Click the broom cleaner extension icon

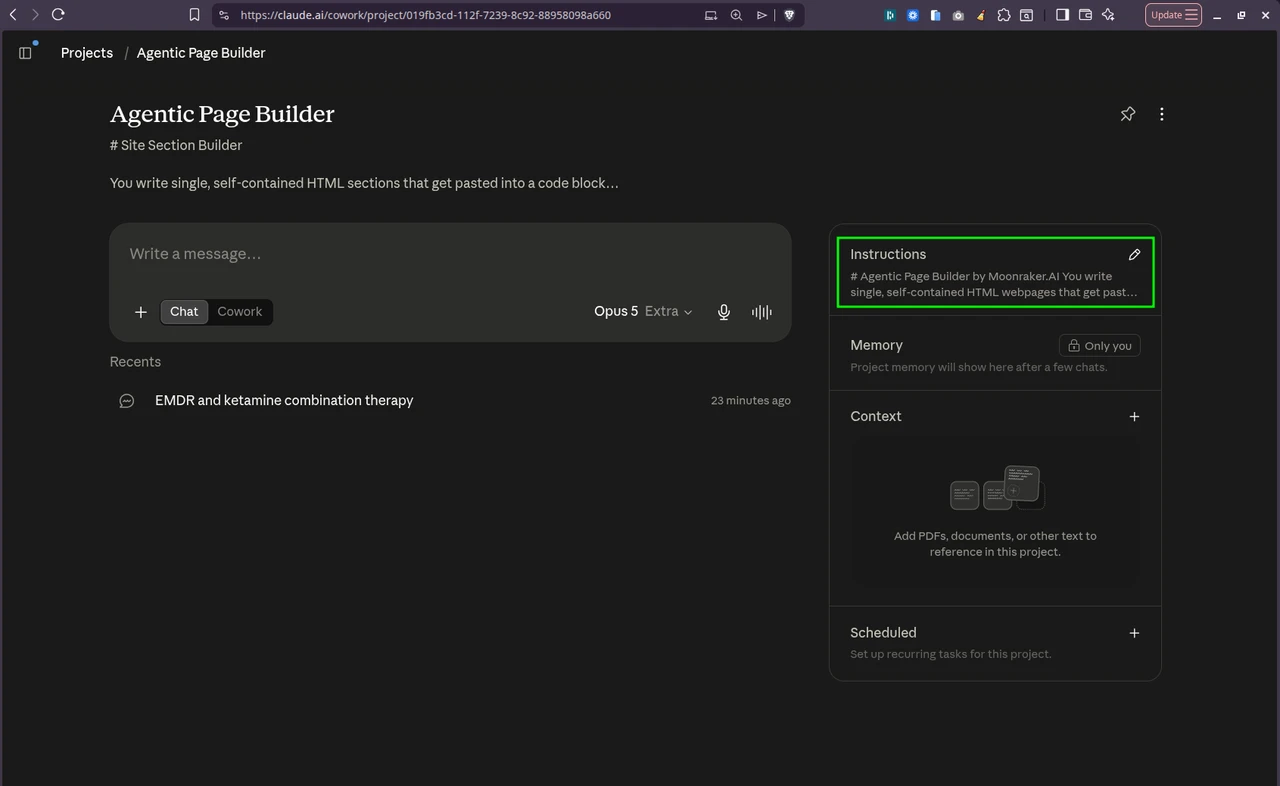[x=981, y=15]
